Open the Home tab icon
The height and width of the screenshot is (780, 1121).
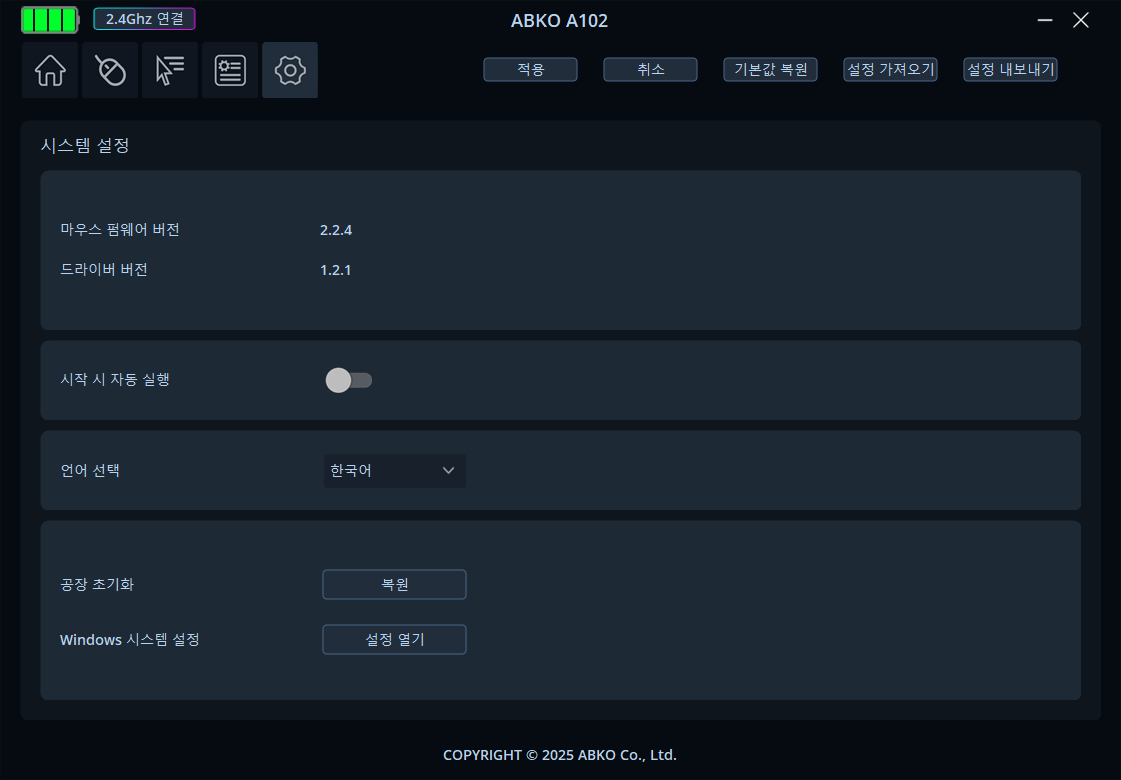(x=50, y=70)
